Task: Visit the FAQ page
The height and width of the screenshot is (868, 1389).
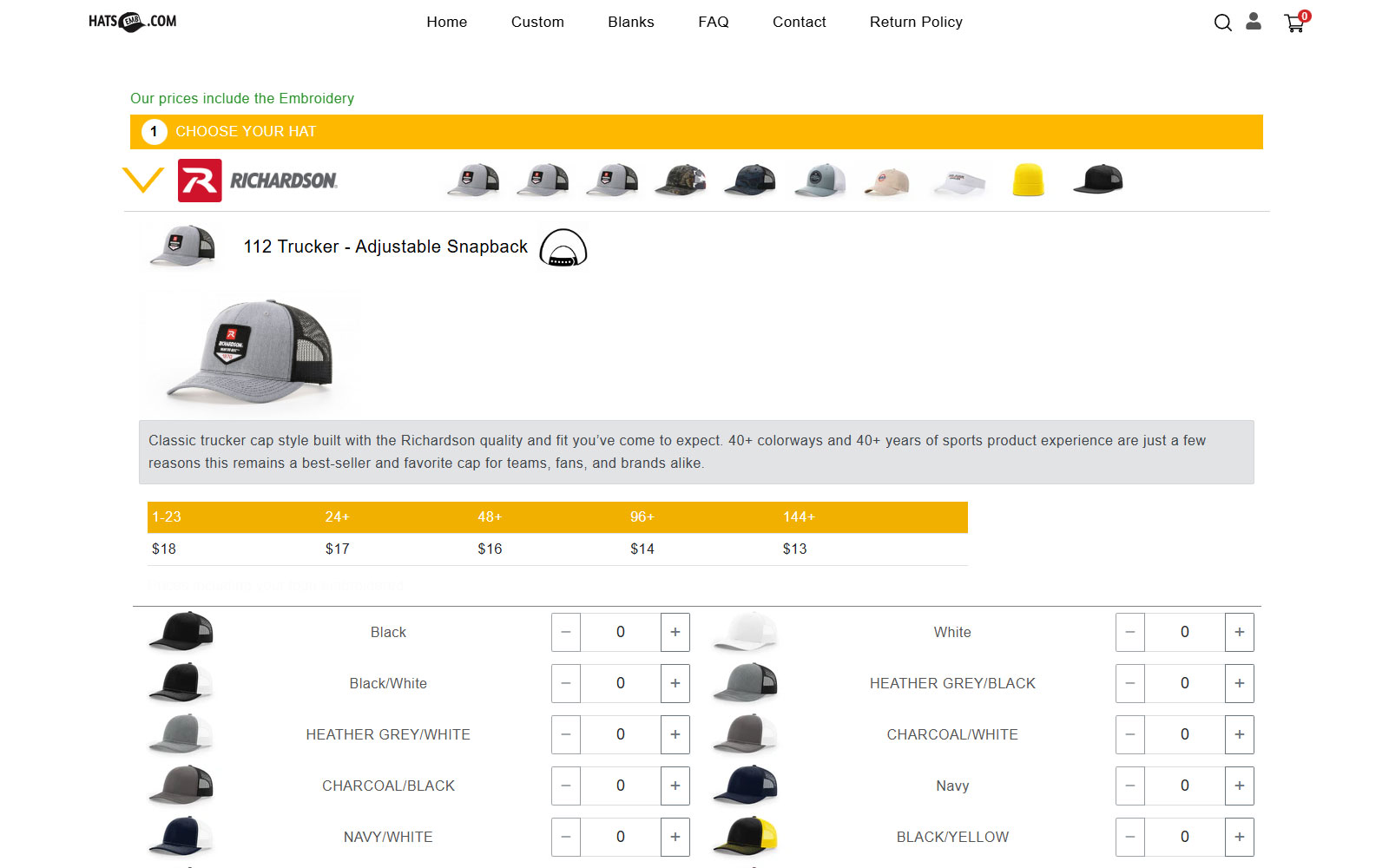Action: coord(713,22)
